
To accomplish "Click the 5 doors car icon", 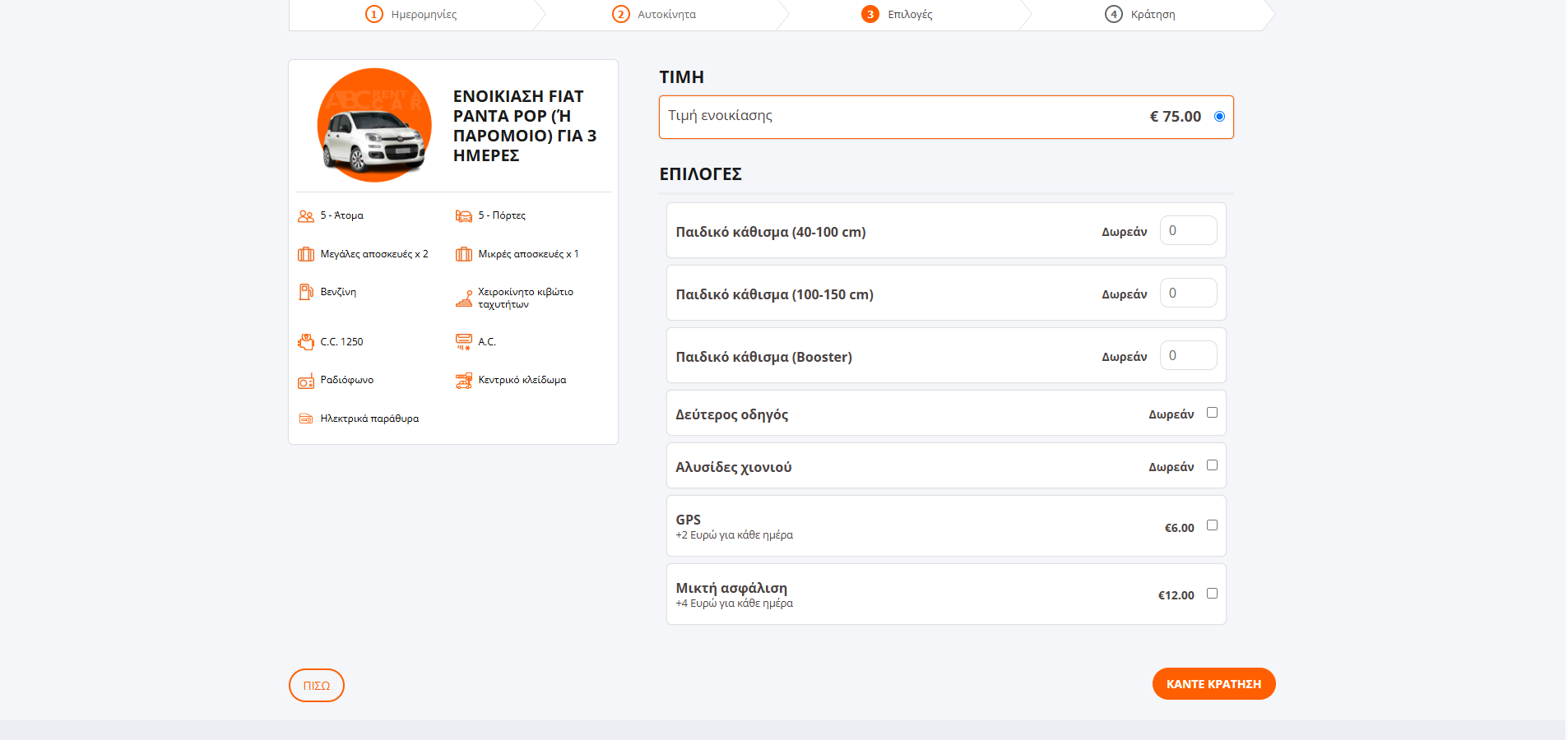I will pos(464,216).
